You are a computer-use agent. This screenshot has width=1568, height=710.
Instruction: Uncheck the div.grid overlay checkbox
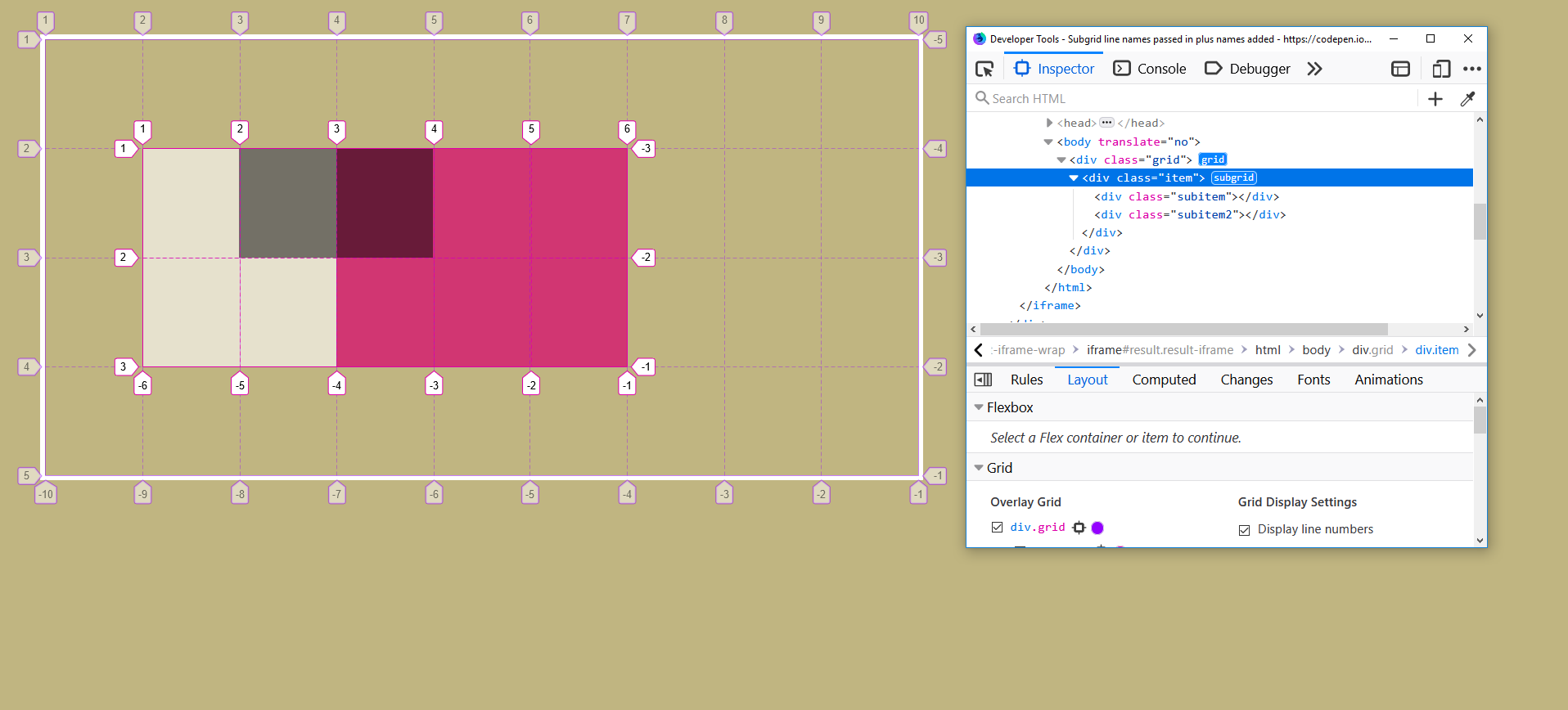997,528
